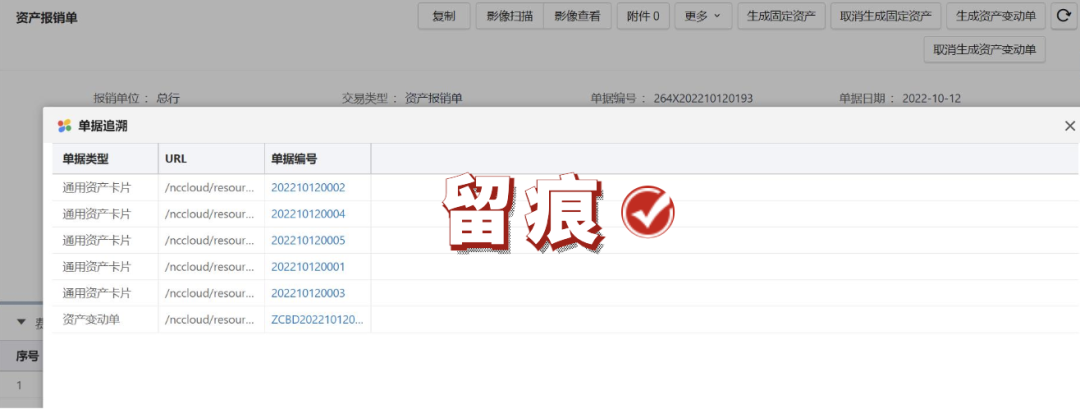Open document link 202210120004
Viewport: 1080px width, 409px height.
[308, 214]
